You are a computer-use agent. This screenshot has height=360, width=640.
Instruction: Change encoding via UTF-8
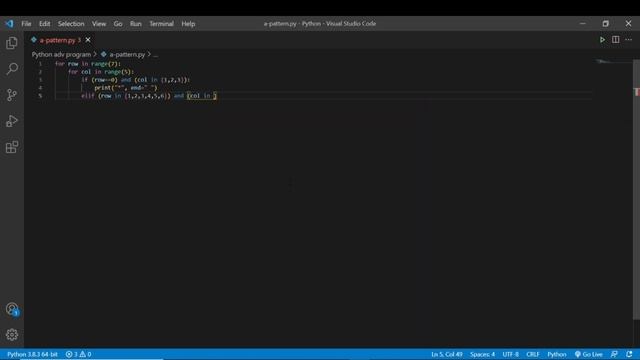click(x=511, y=354)
